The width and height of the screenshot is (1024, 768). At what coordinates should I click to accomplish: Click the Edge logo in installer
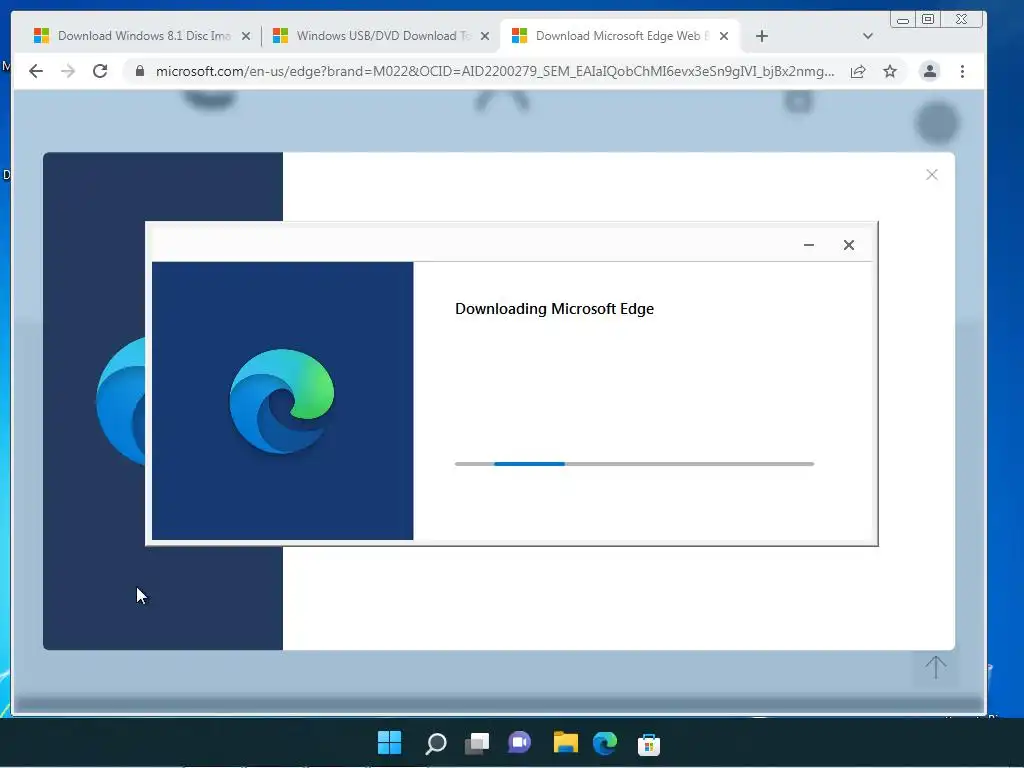click(x=282, y=401)
